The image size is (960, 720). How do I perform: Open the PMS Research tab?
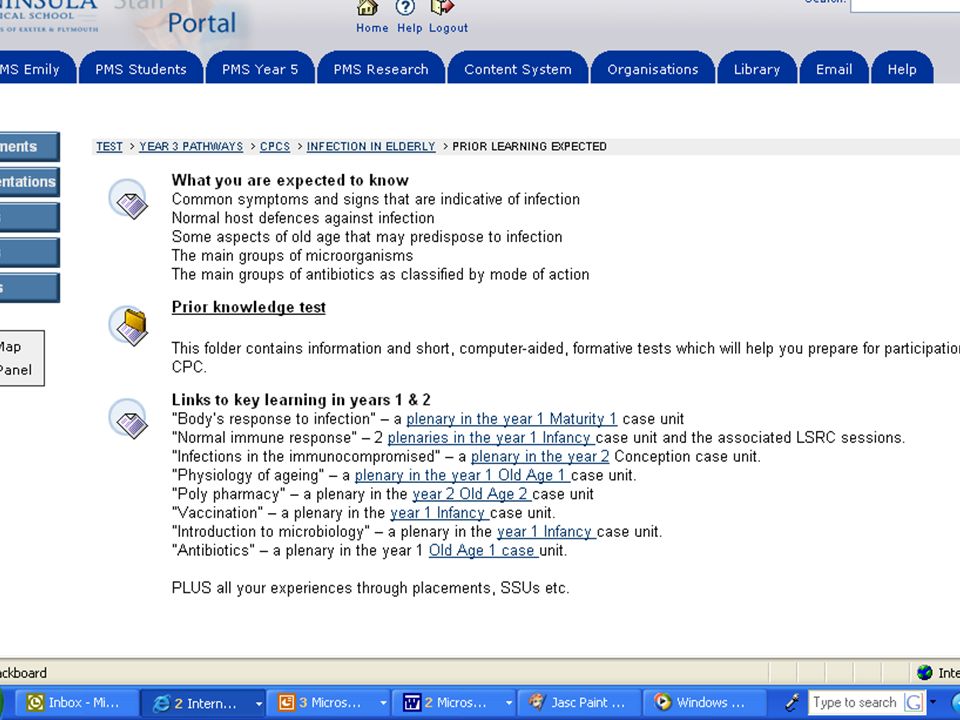tap(381, 69)
